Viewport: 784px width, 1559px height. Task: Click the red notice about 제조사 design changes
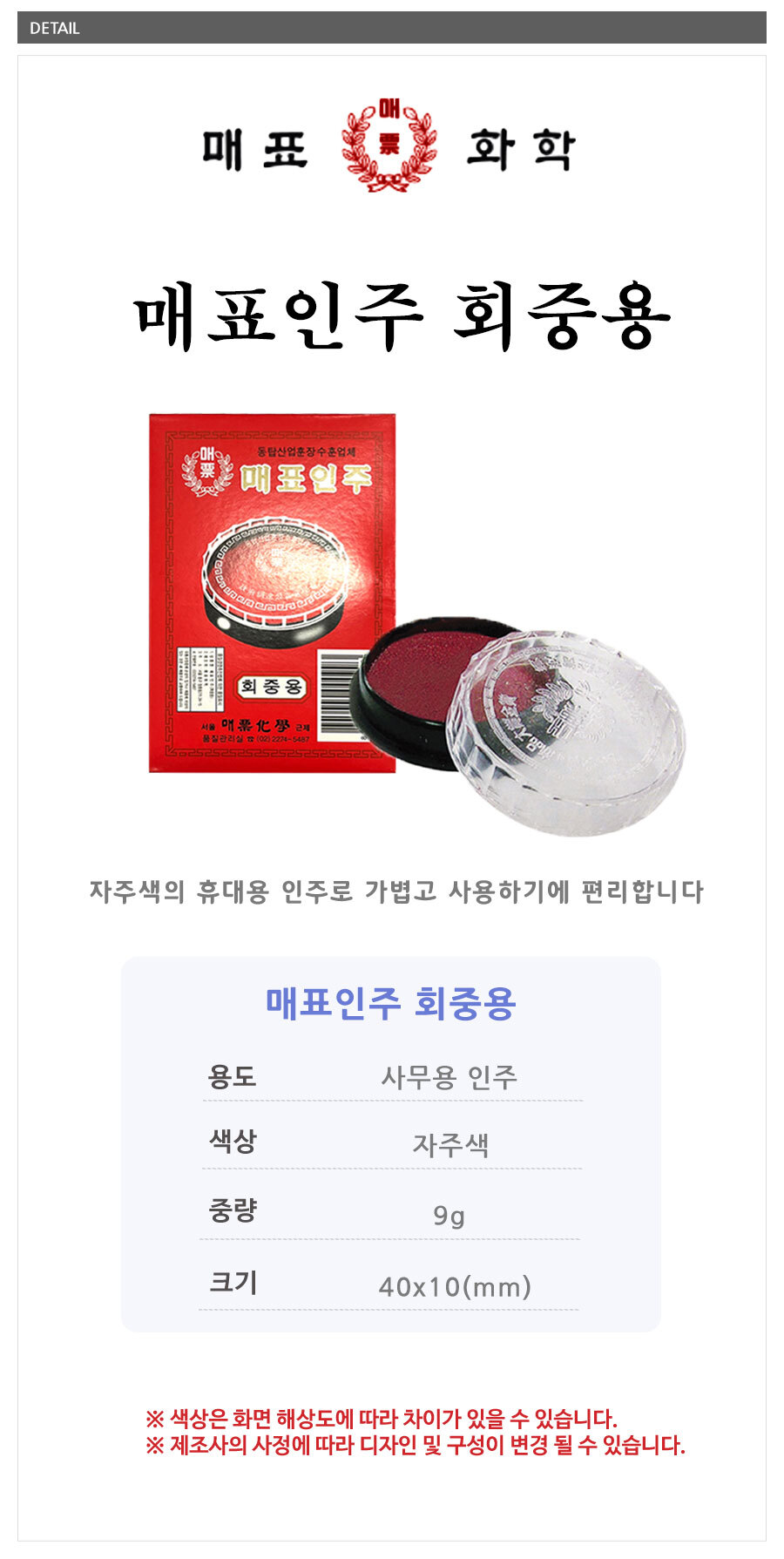coord(416,1445)
